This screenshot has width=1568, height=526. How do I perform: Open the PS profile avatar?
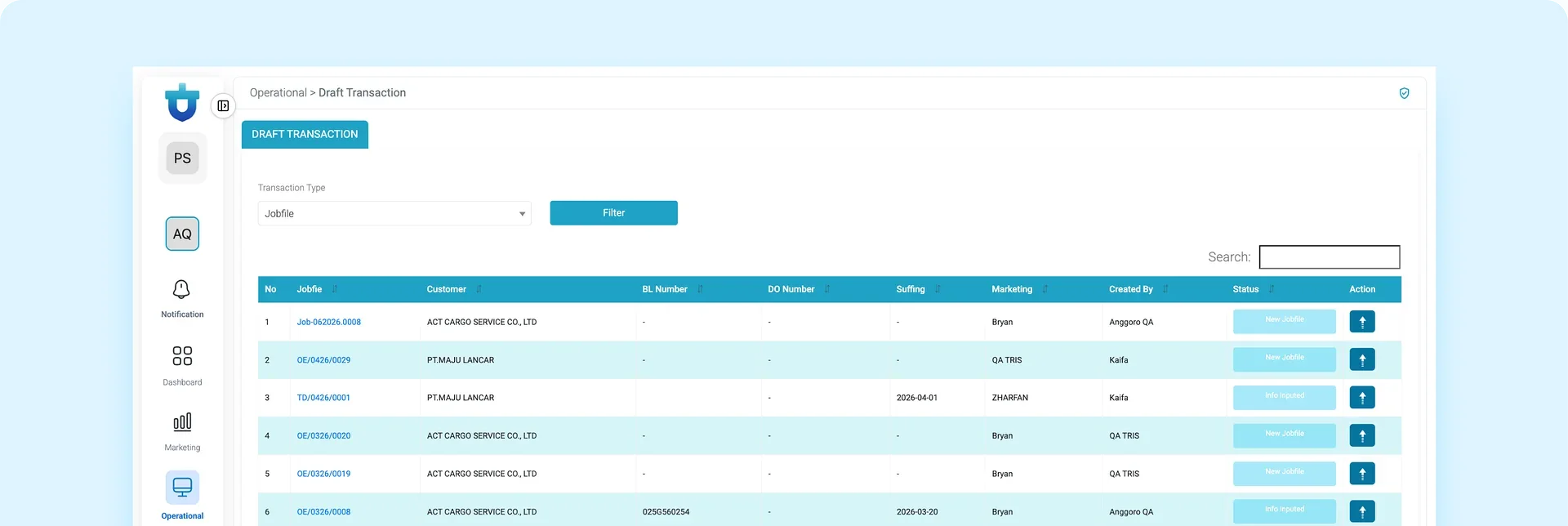182,158
